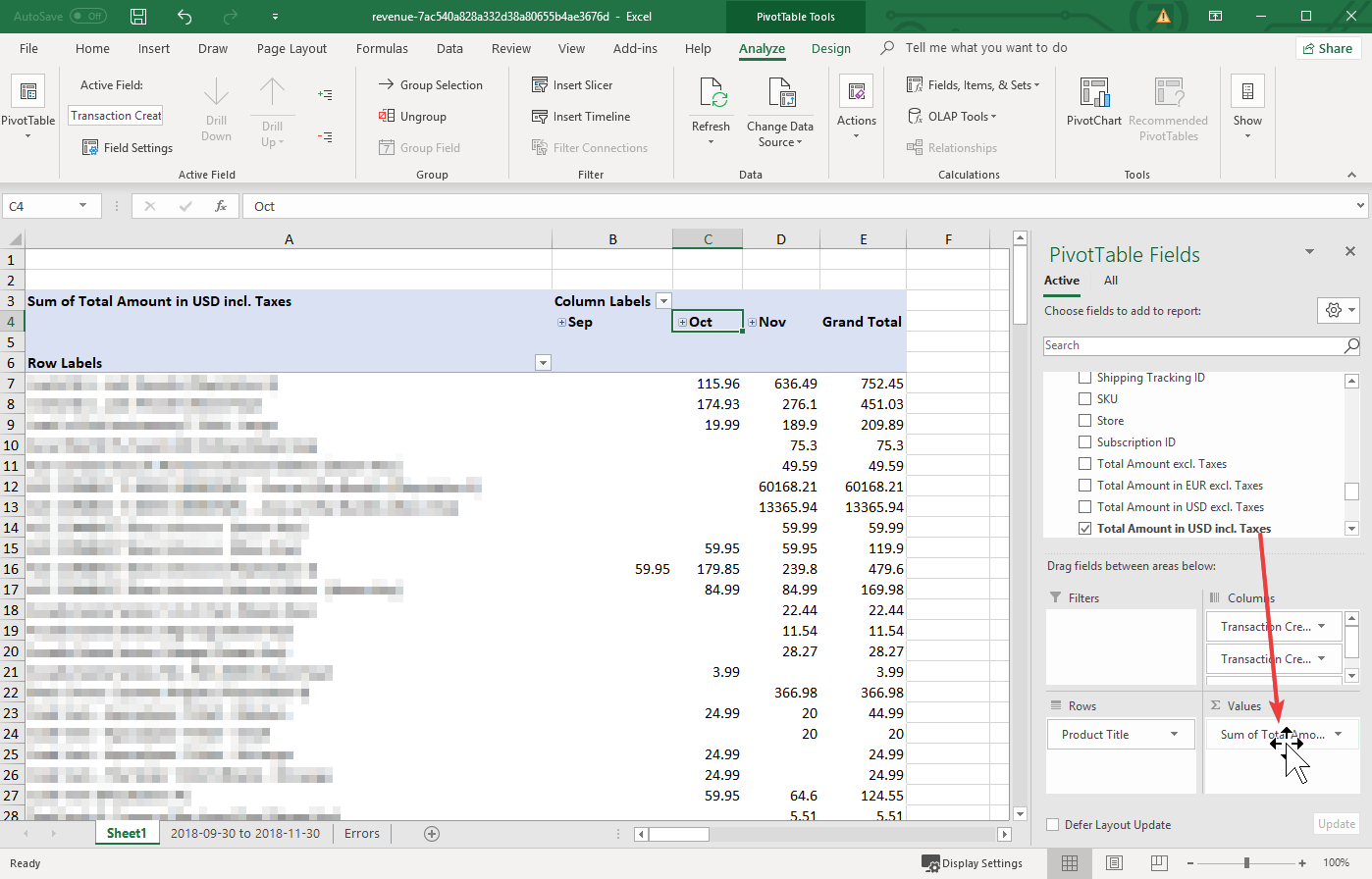The image size is (1372, 879).
Task: Check the SKU field checkbox
Action: tap(1084, 399)
